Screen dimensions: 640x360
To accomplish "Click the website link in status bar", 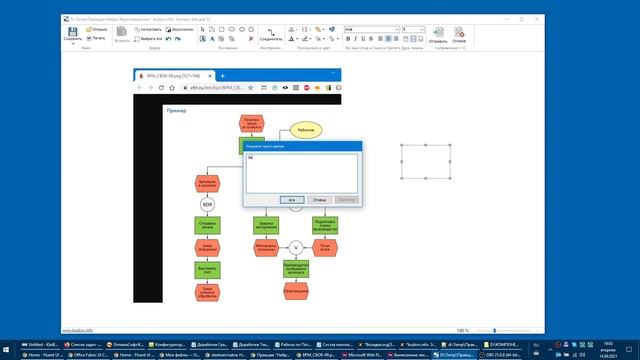I will (x=78, y=331).
